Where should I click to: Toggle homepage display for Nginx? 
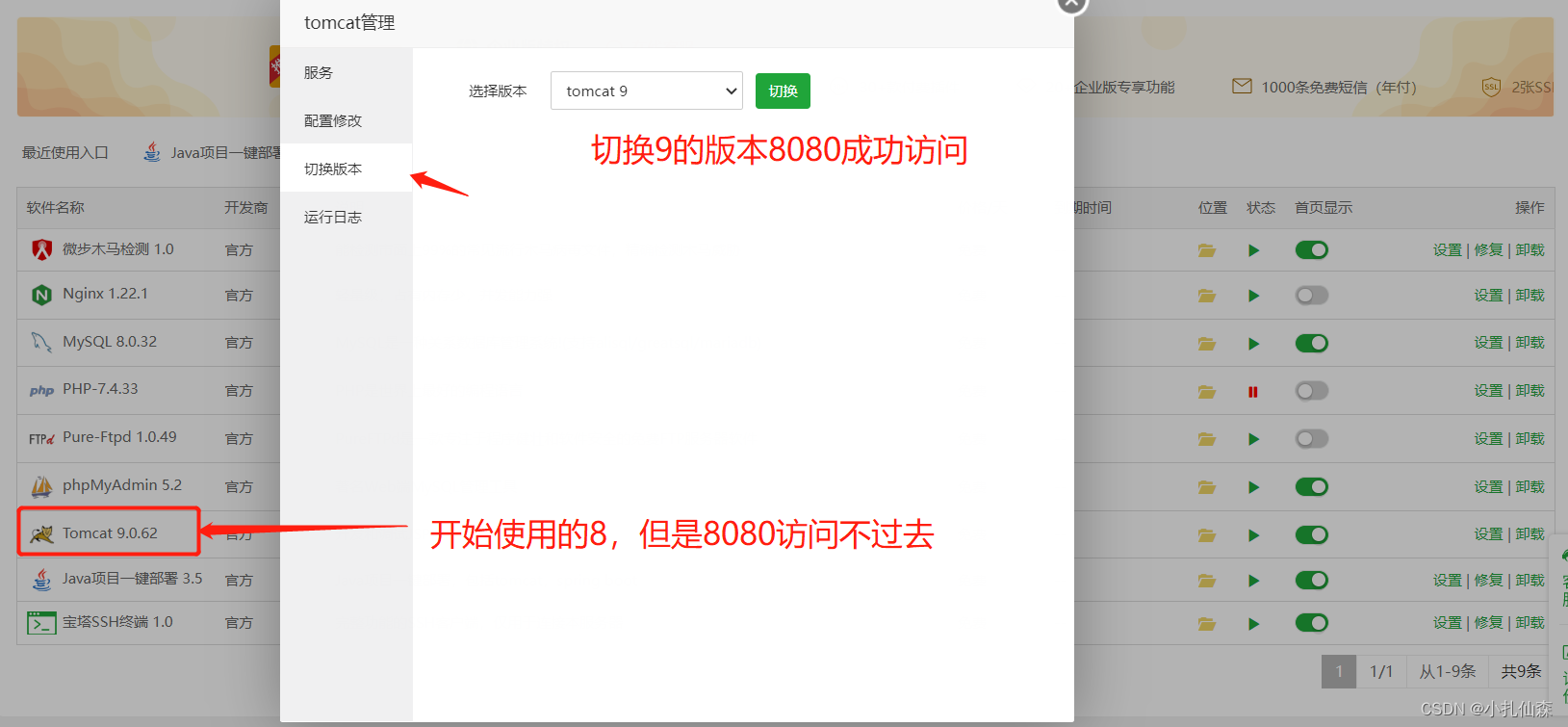coord(1311,296)
